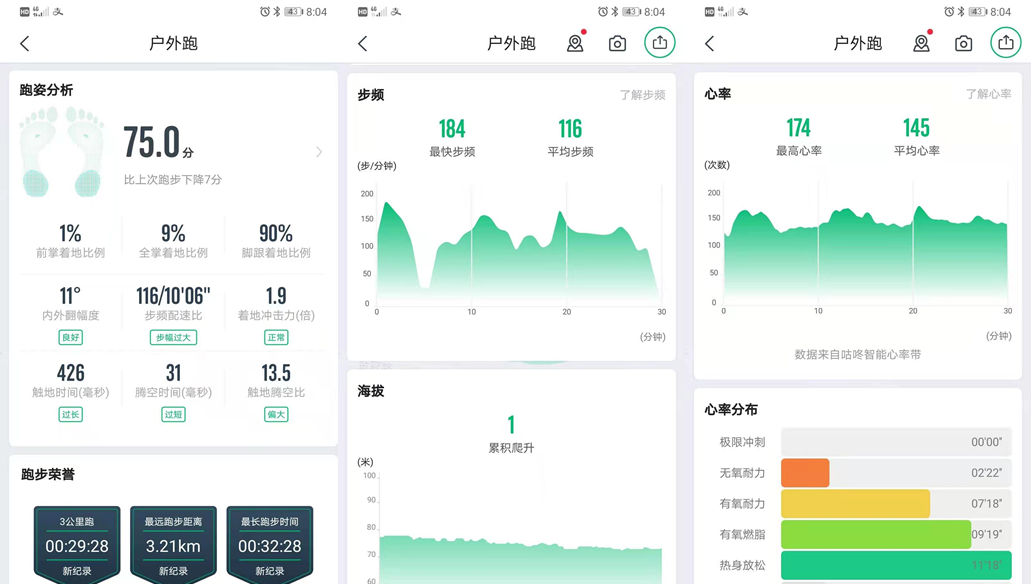The image size is (1031, 584).
Task: Tap 全掌着地比例 9% value
Action: pyautogui.click(x=173, y=233)
